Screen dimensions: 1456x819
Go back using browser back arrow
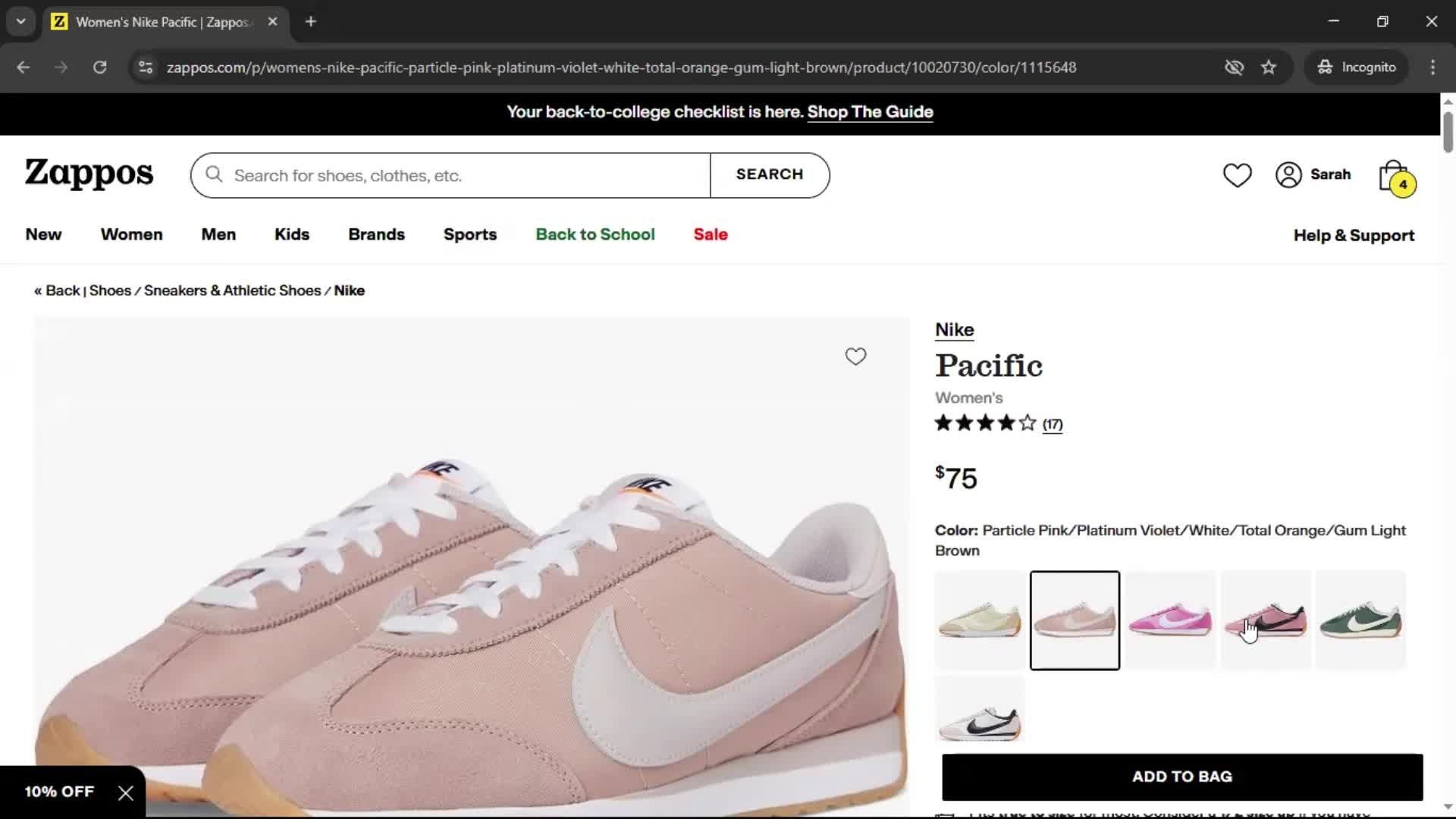coord(24,67)
